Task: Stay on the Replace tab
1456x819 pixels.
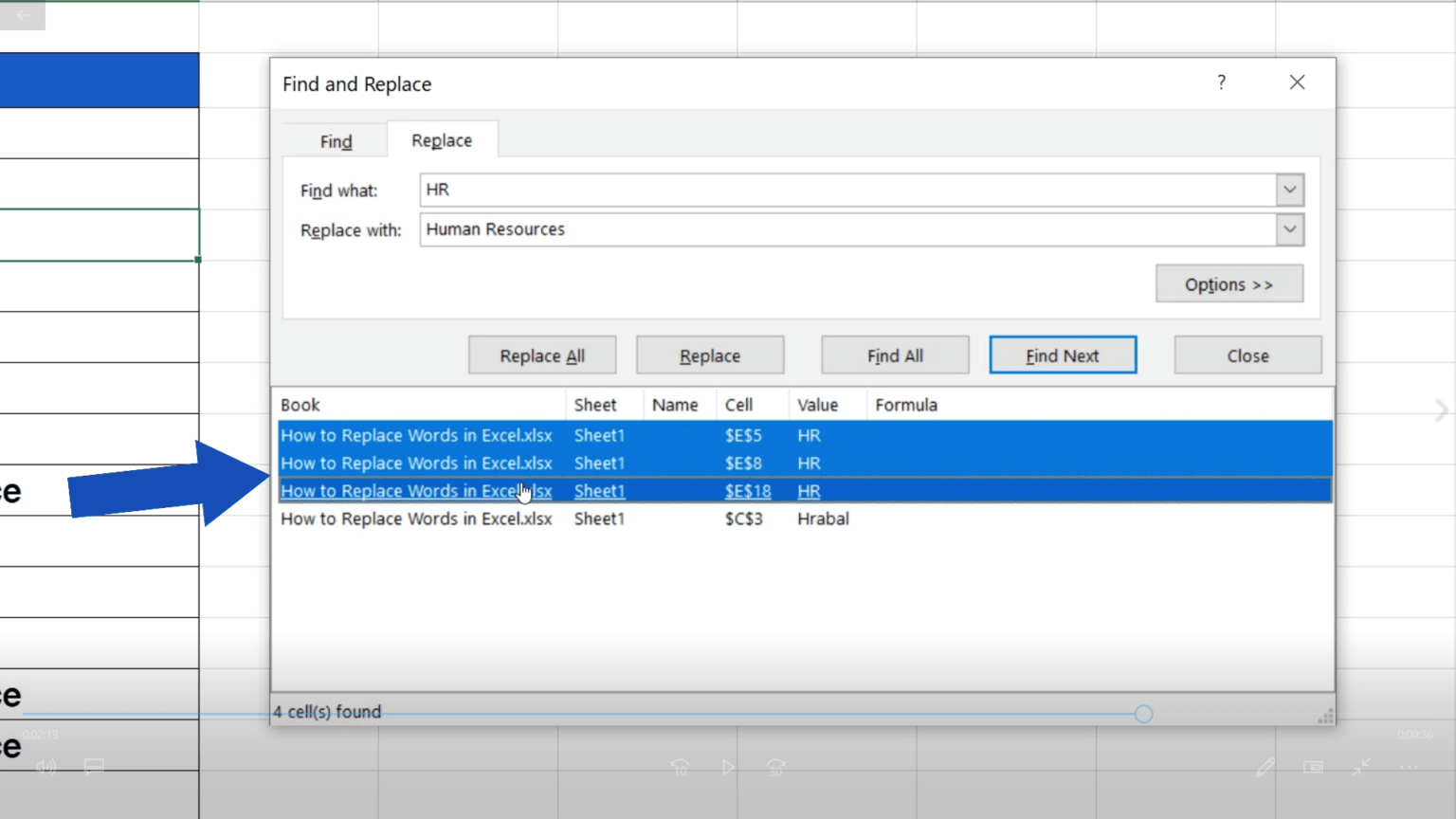Action: point(442,139)
